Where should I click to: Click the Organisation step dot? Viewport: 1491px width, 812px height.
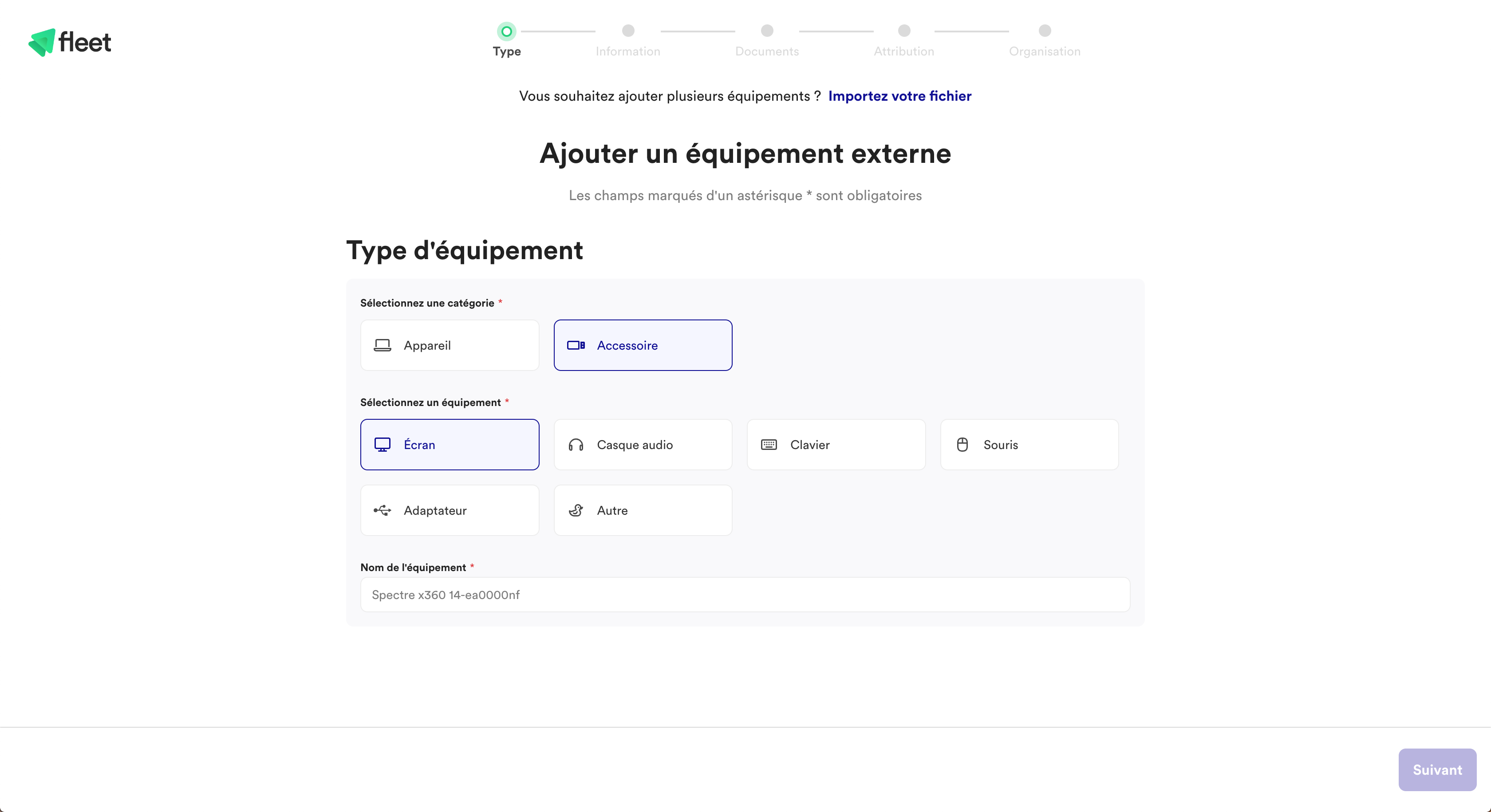click(x=1045, y=31)
